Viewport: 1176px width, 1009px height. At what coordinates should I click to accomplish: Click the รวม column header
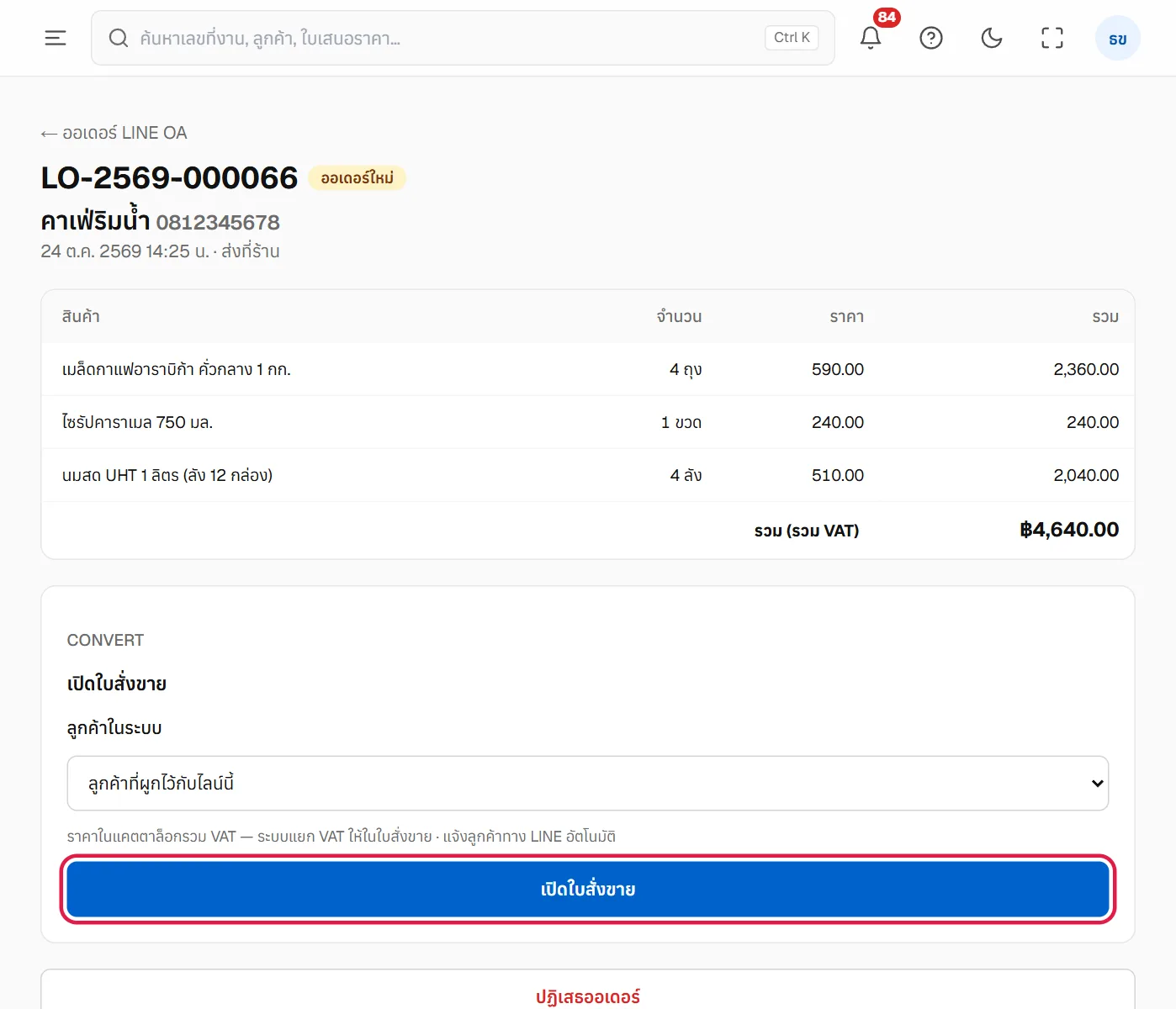[1105, 316]
